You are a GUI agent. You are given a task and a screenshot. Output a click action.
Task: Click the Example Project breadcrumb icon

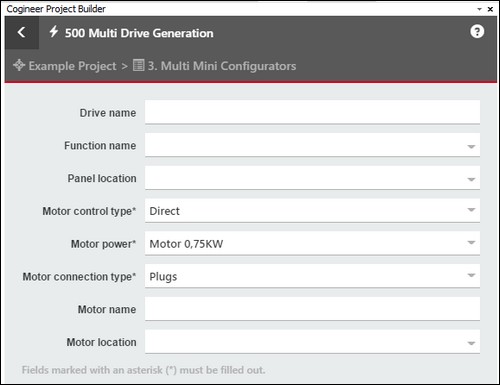coord(19,65)
